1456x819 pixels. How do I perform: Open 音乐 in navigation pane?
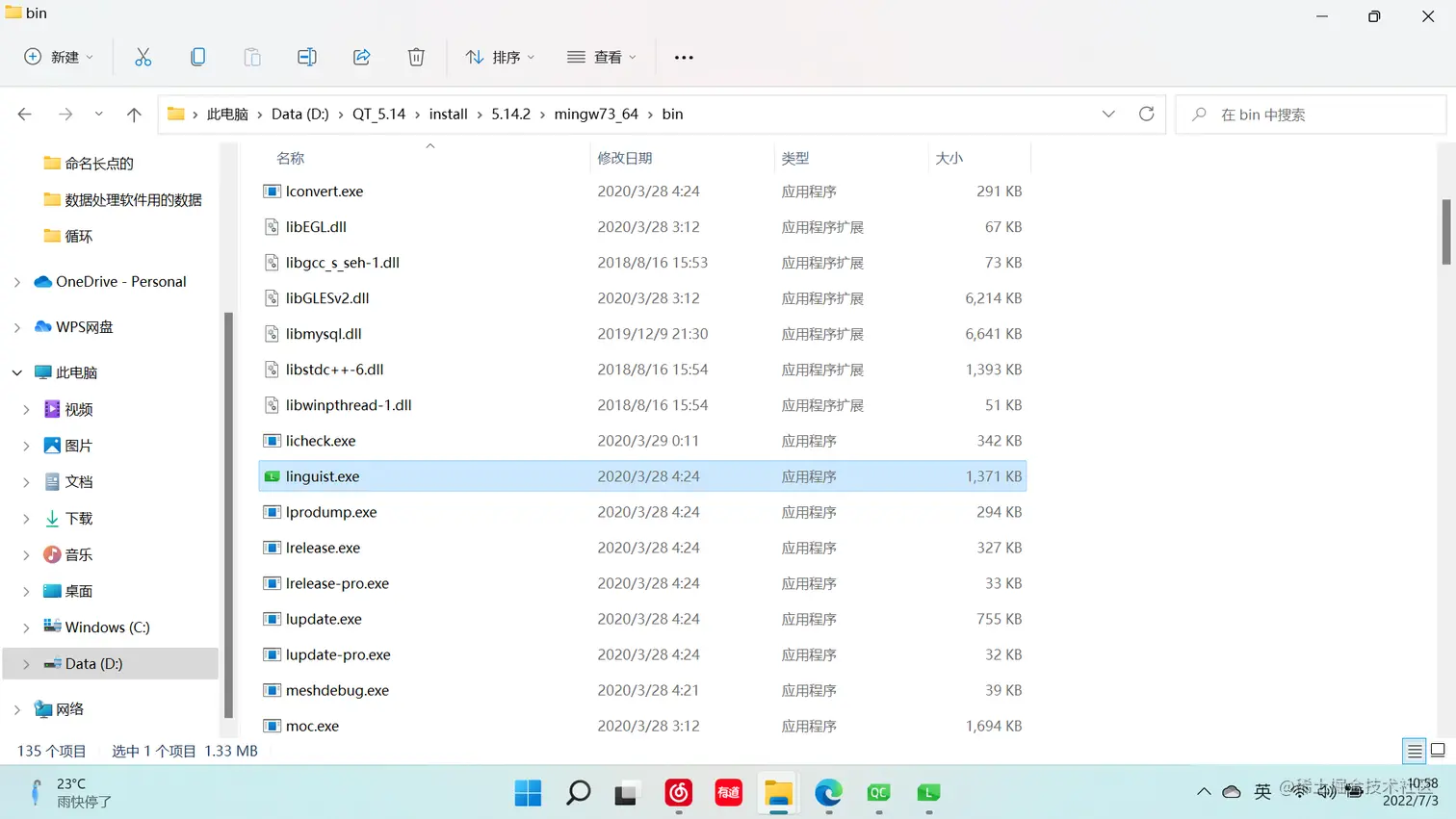point(79,554)
